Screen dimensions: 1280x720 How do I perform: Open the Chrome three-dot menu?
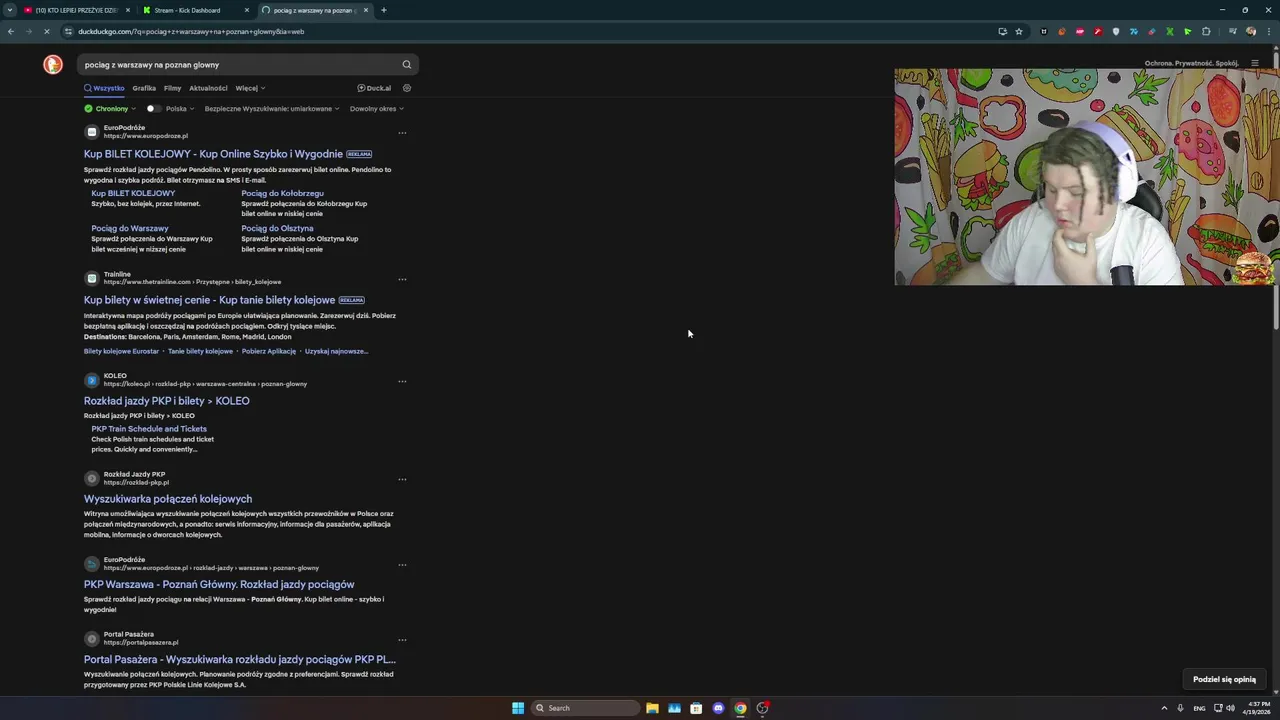tap(1269, 31)
